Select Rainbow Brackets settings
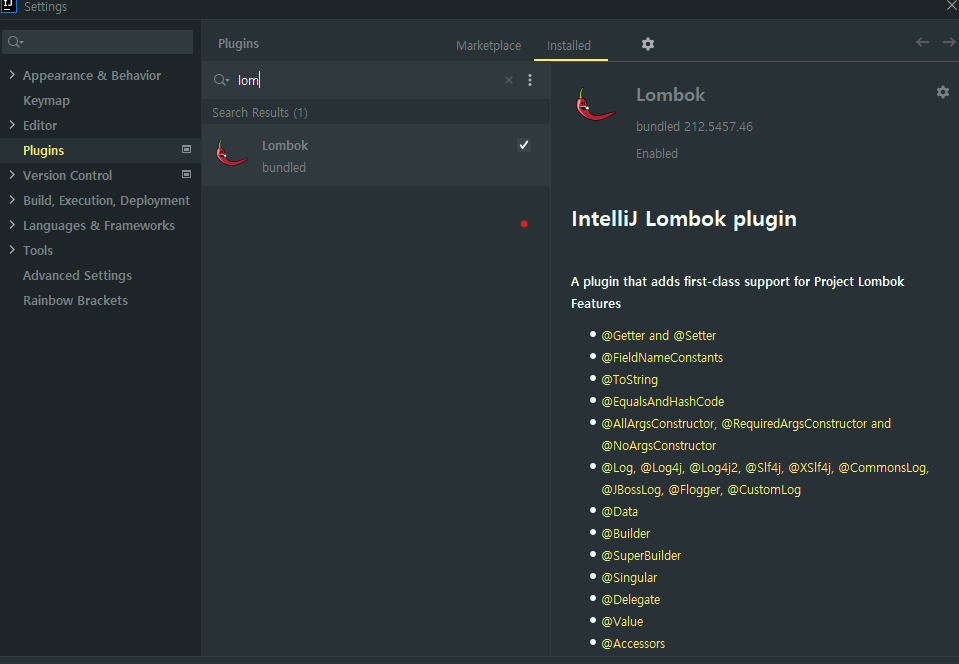 coord(75,300)
